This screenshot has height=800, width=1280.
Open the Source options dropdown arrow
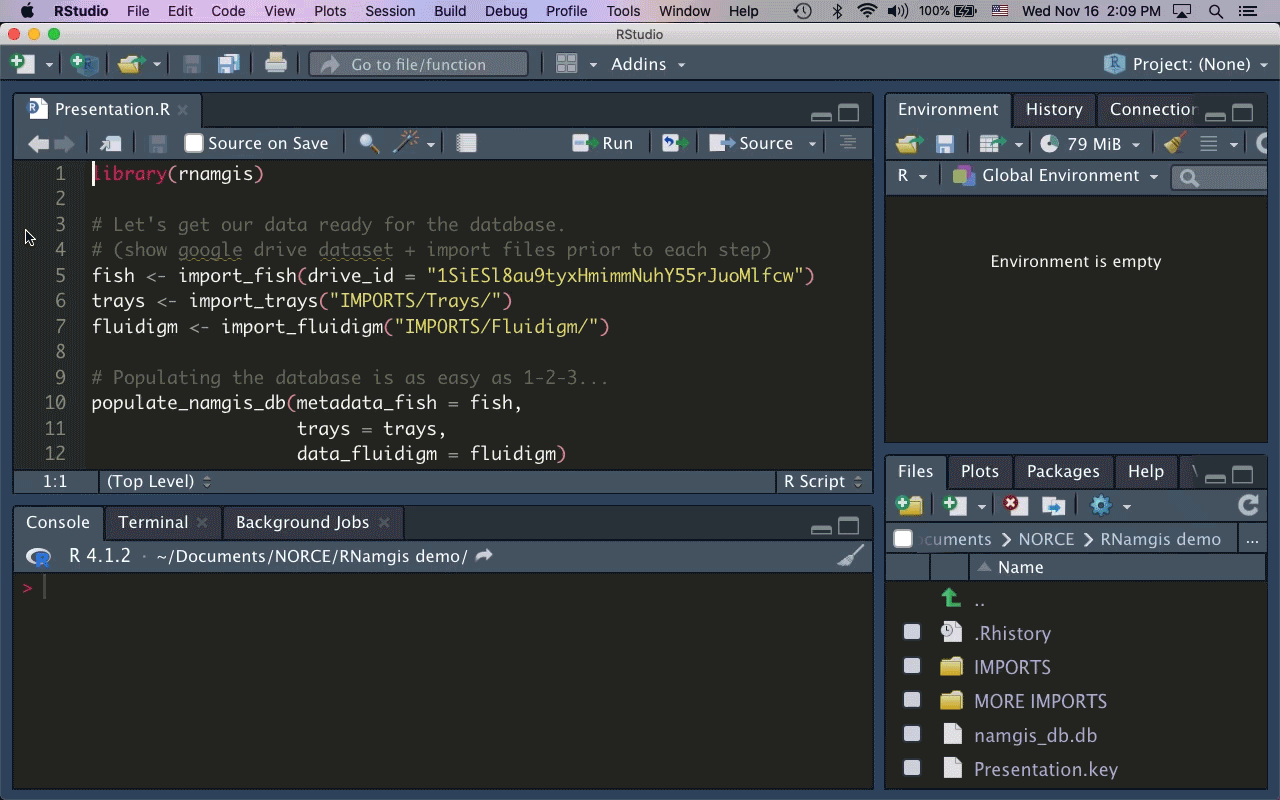812,144
